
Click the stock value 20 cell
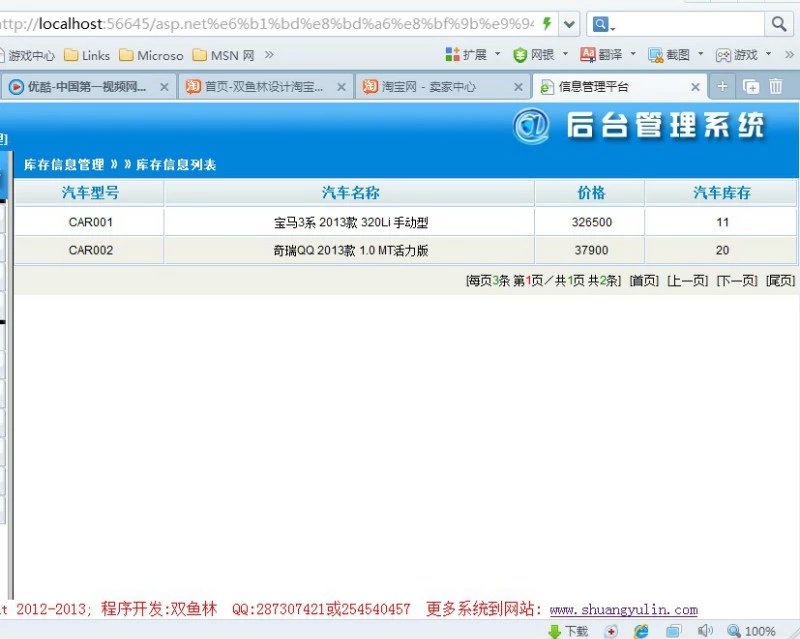coord(721,250)
